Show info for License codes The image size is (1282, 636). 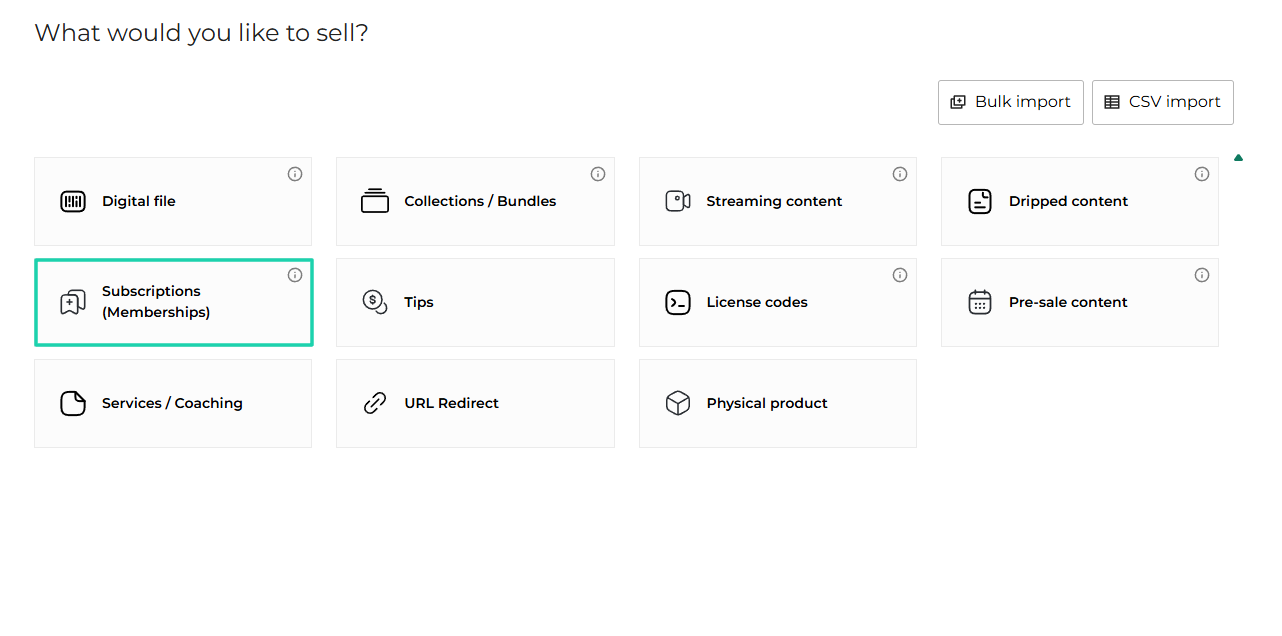(900, 275)
